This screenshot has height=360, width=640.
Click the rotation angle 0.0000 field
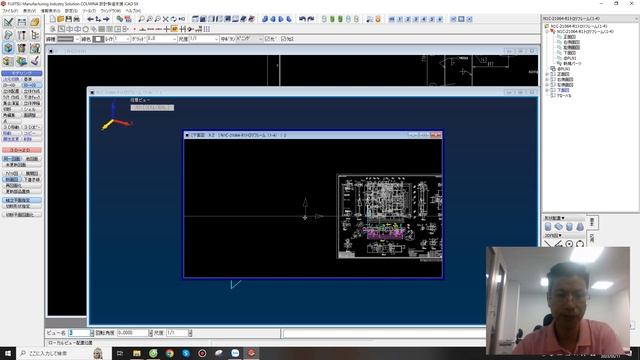pyautogui.click(x=133, y=333)
